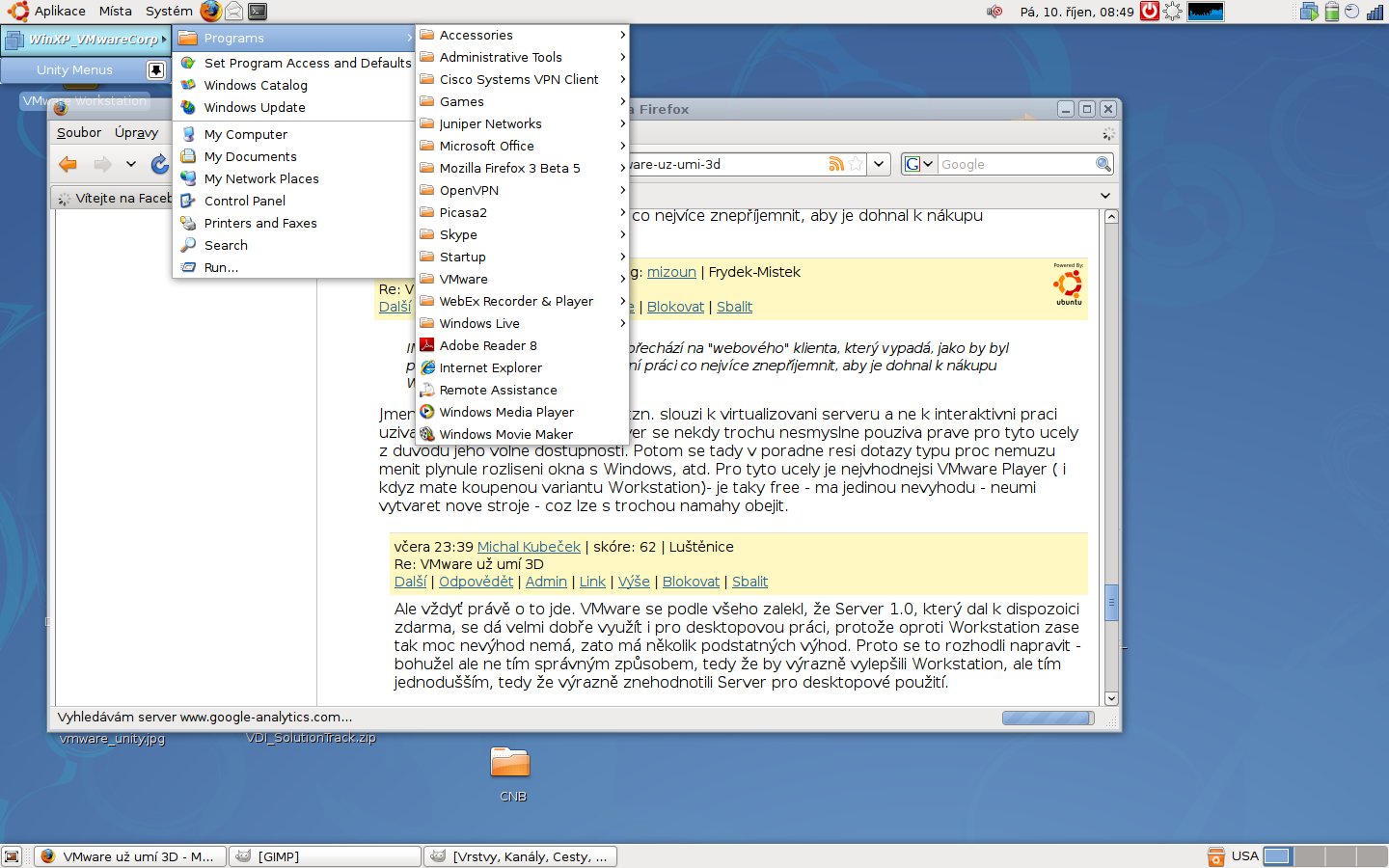Click the red power button icon
Screen dimensions: 1389x868
(x=1150, y=12)
